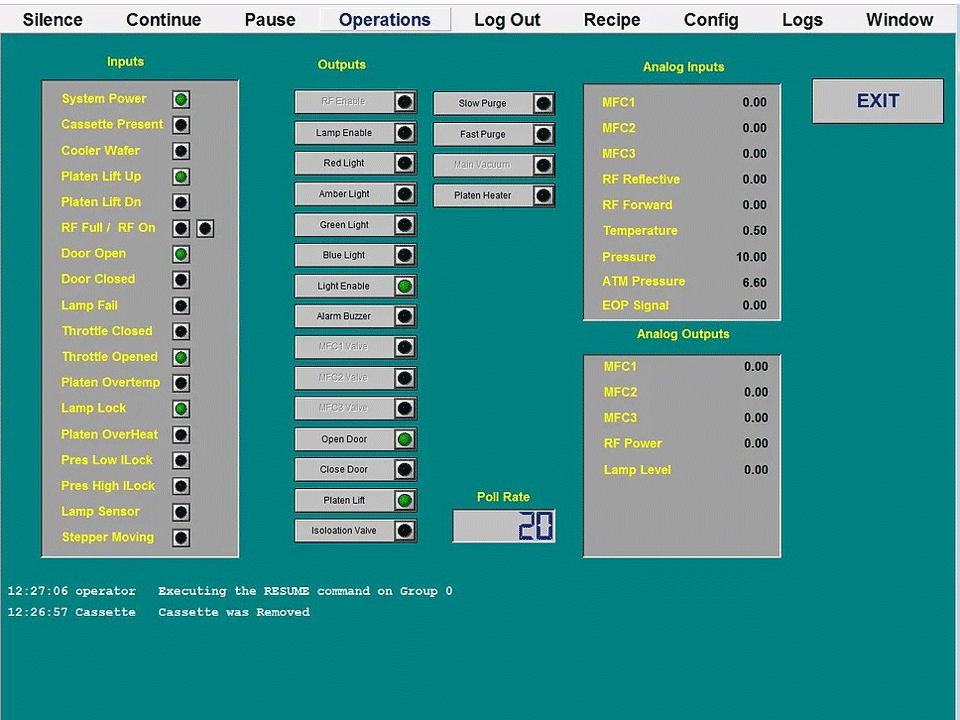Screen dimensions: 960x720
Task: Open the Recipe menu
Action: (612, 20)
